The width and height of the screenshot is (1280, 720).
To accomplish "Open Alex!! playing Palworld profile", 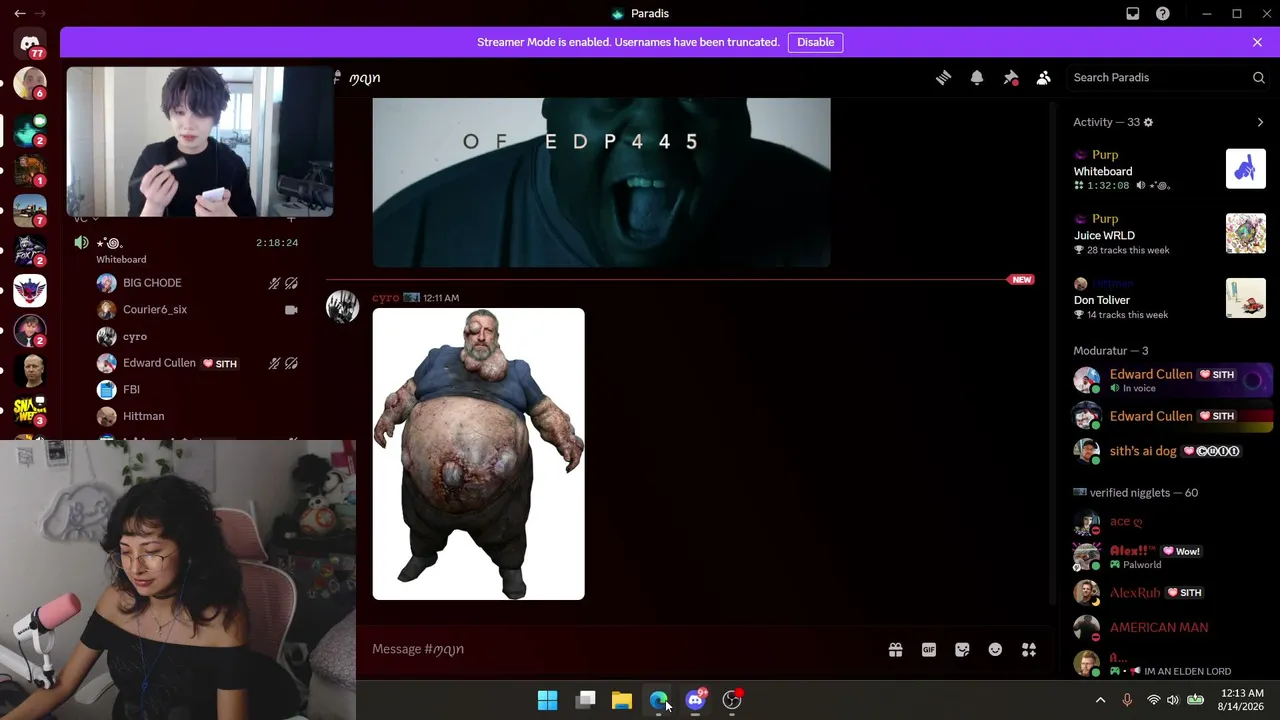I will click(x=1169, y=557).
